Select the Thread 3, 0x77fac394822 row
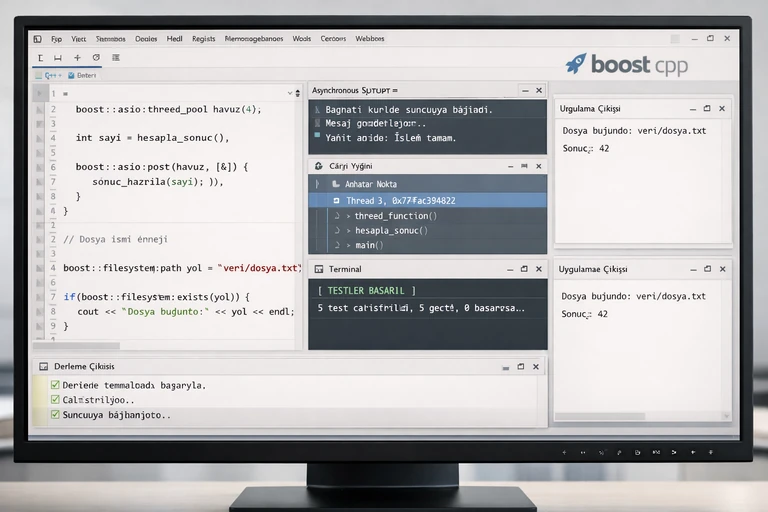The height and width of the screenshot is (512, 768). [x=428, y=200]
